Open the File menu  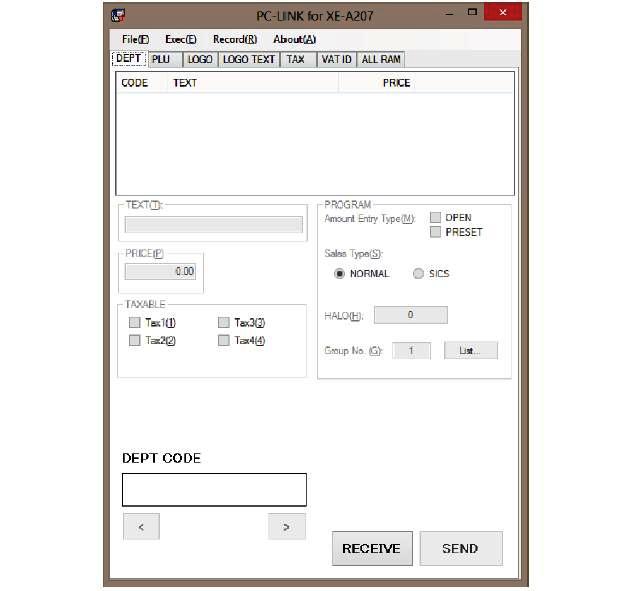[135, 39]
